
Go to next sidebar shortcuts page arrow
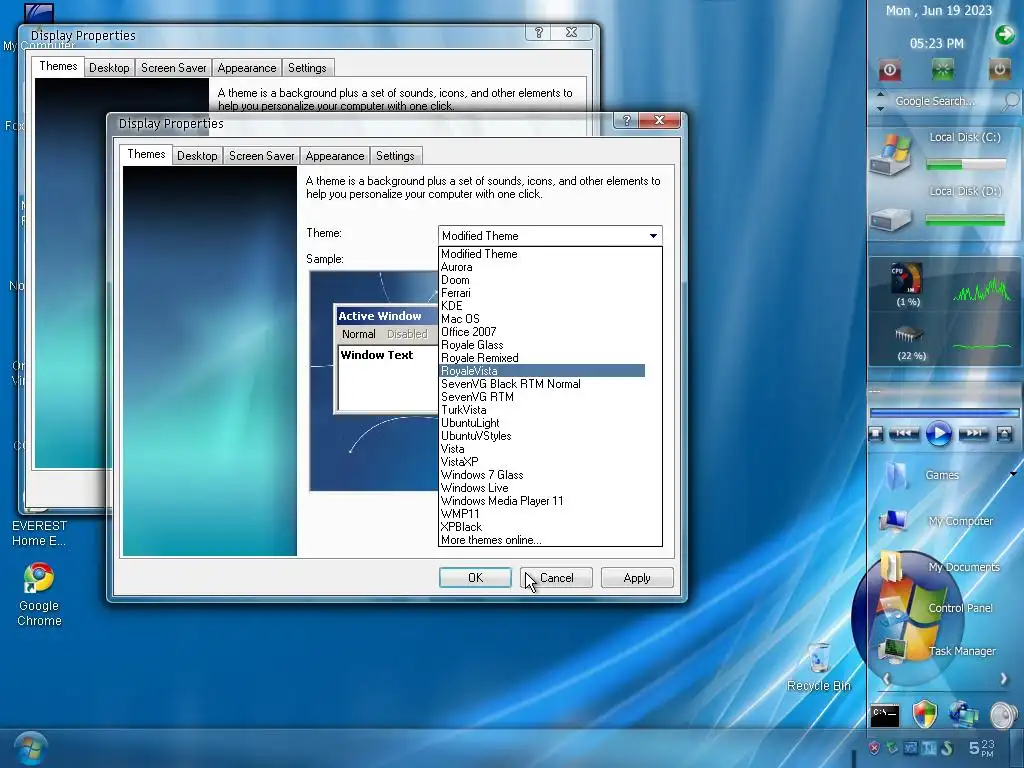tap(1003, 679)
